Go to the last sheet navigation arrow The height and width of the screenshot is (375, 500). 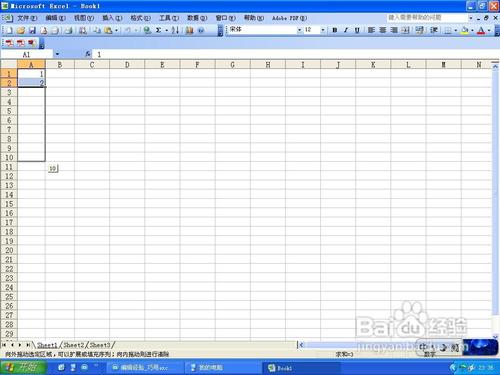click(28, 345)
